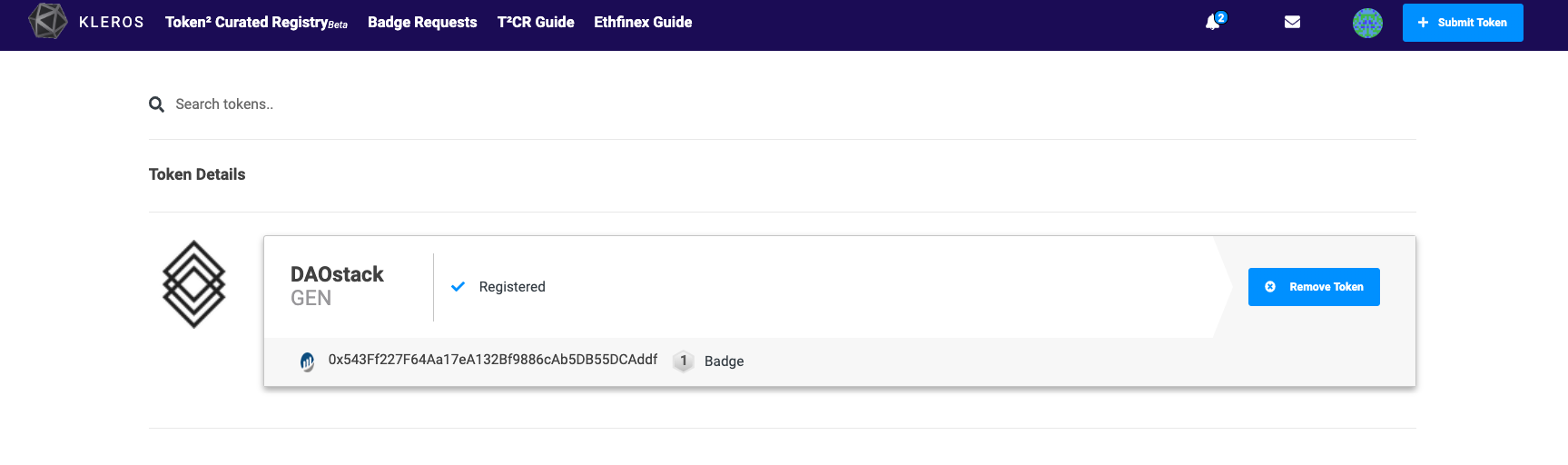Open the email envelope icon
This screenshot has width=1568, height=465.
tap(1293, 22)
